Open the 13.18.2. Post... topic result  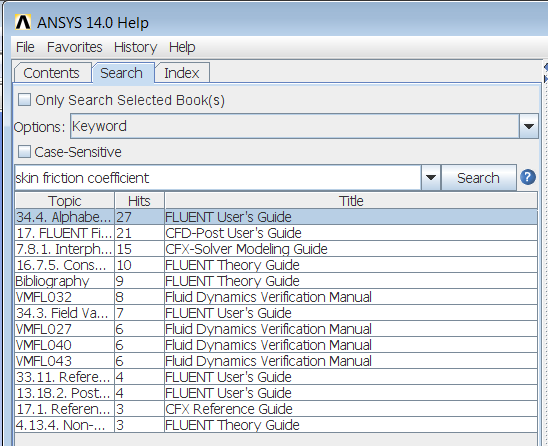click(x=64, y=393)
